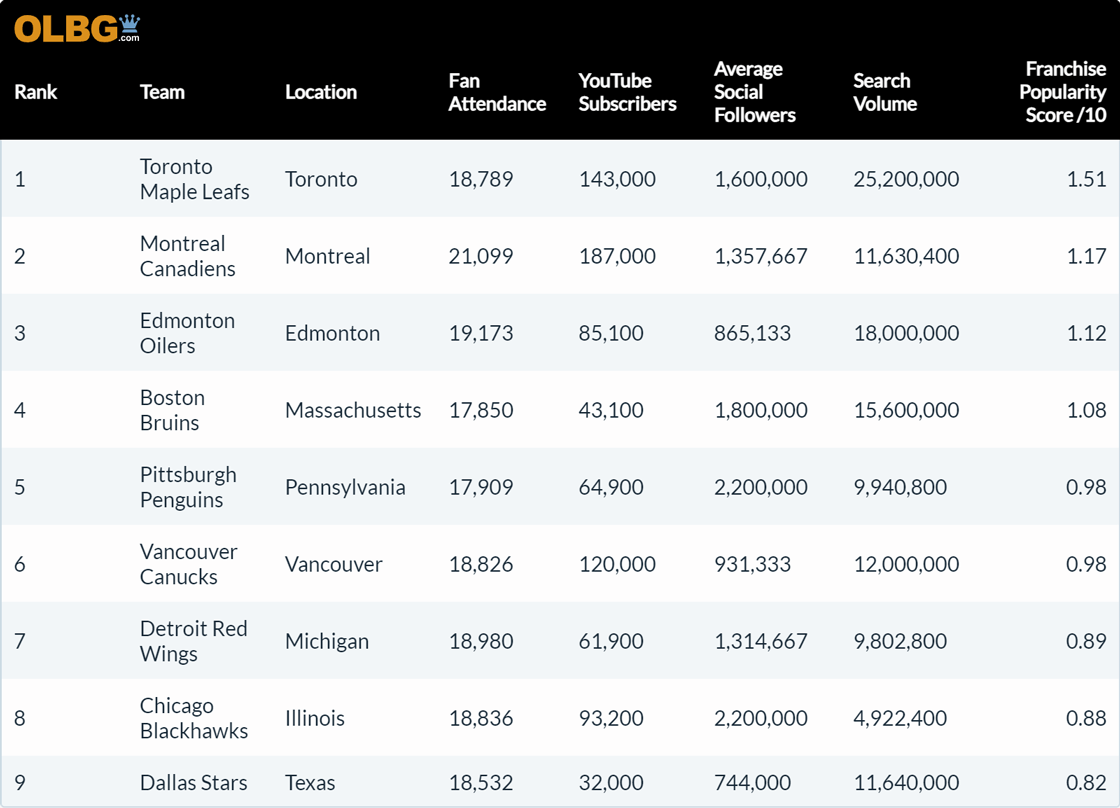The image size is (1120, 808).
Task: Click YouTube subscribers value 85,100
Action: click(611, 334)
